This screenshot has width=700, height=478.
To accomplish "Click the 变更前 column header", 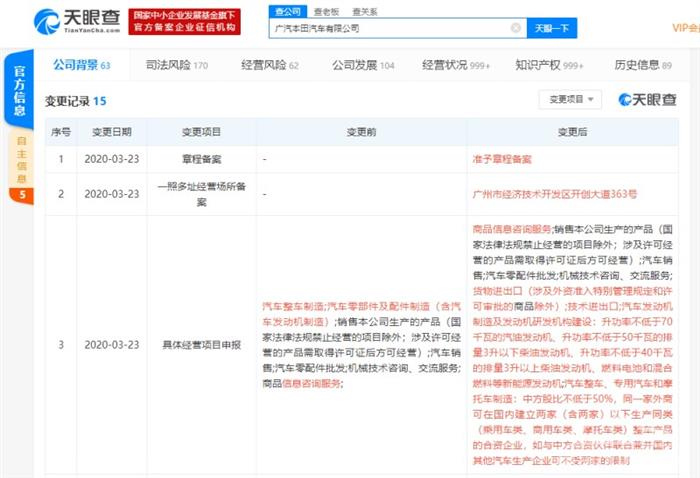I will tap(362, 132).
